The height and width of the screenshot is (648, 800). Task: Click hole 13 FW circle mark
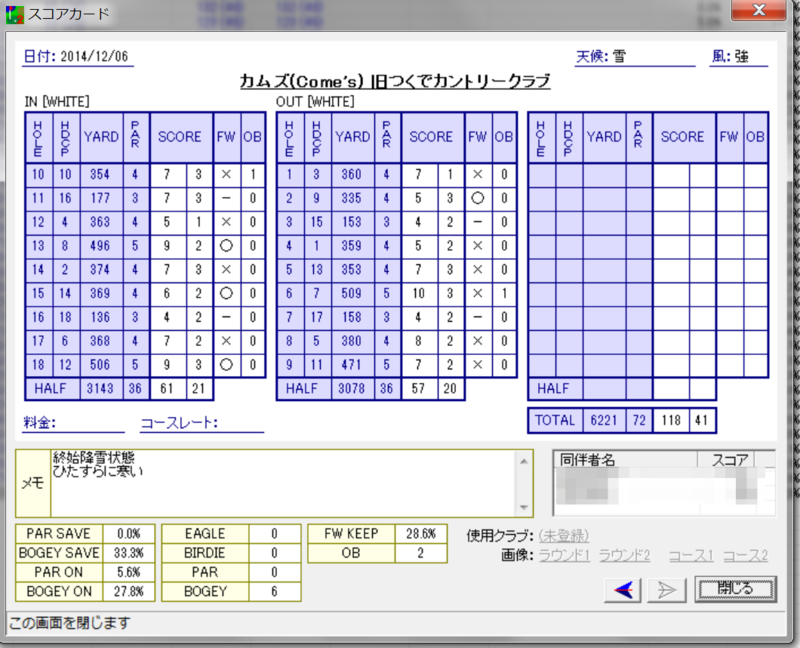click(x=226, y=246)
